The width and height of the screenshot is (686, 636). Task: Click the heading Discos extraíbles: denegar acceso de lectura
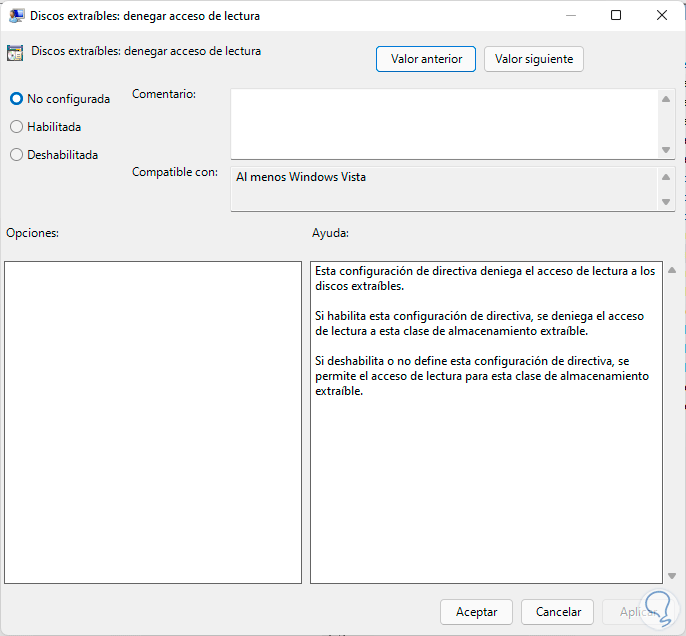(146, 51)
